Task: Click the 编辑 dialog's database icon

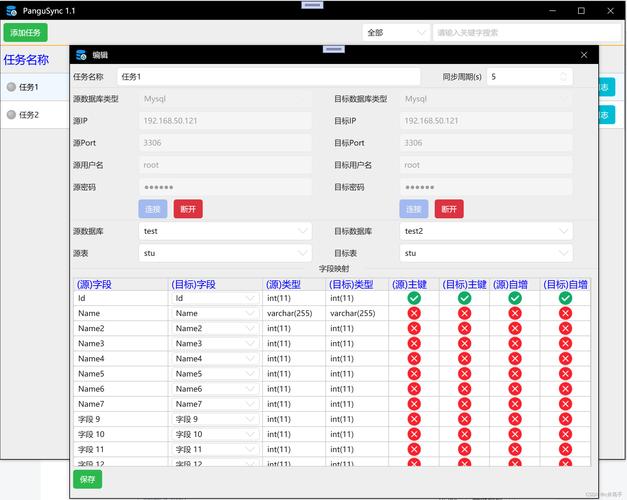Action: [81, 55]
